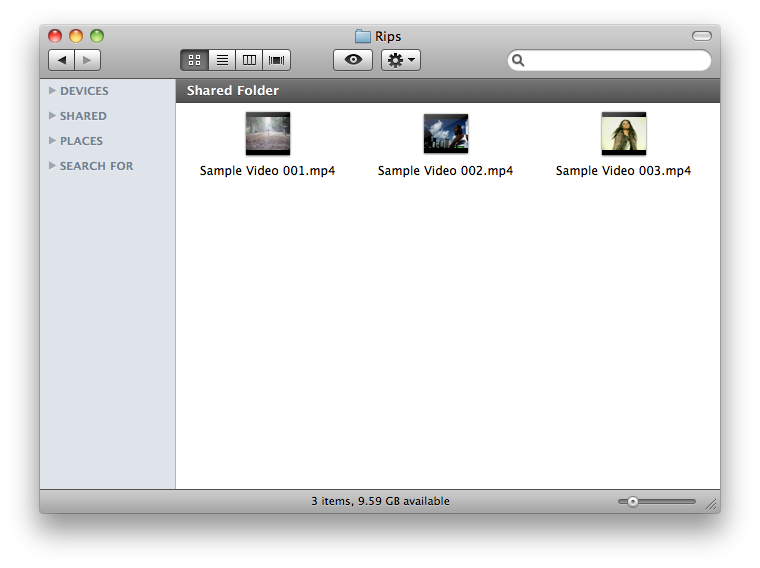The image size is (760, 568).
Task: Click the toolbar hide pill button
Action: point(701,36)
